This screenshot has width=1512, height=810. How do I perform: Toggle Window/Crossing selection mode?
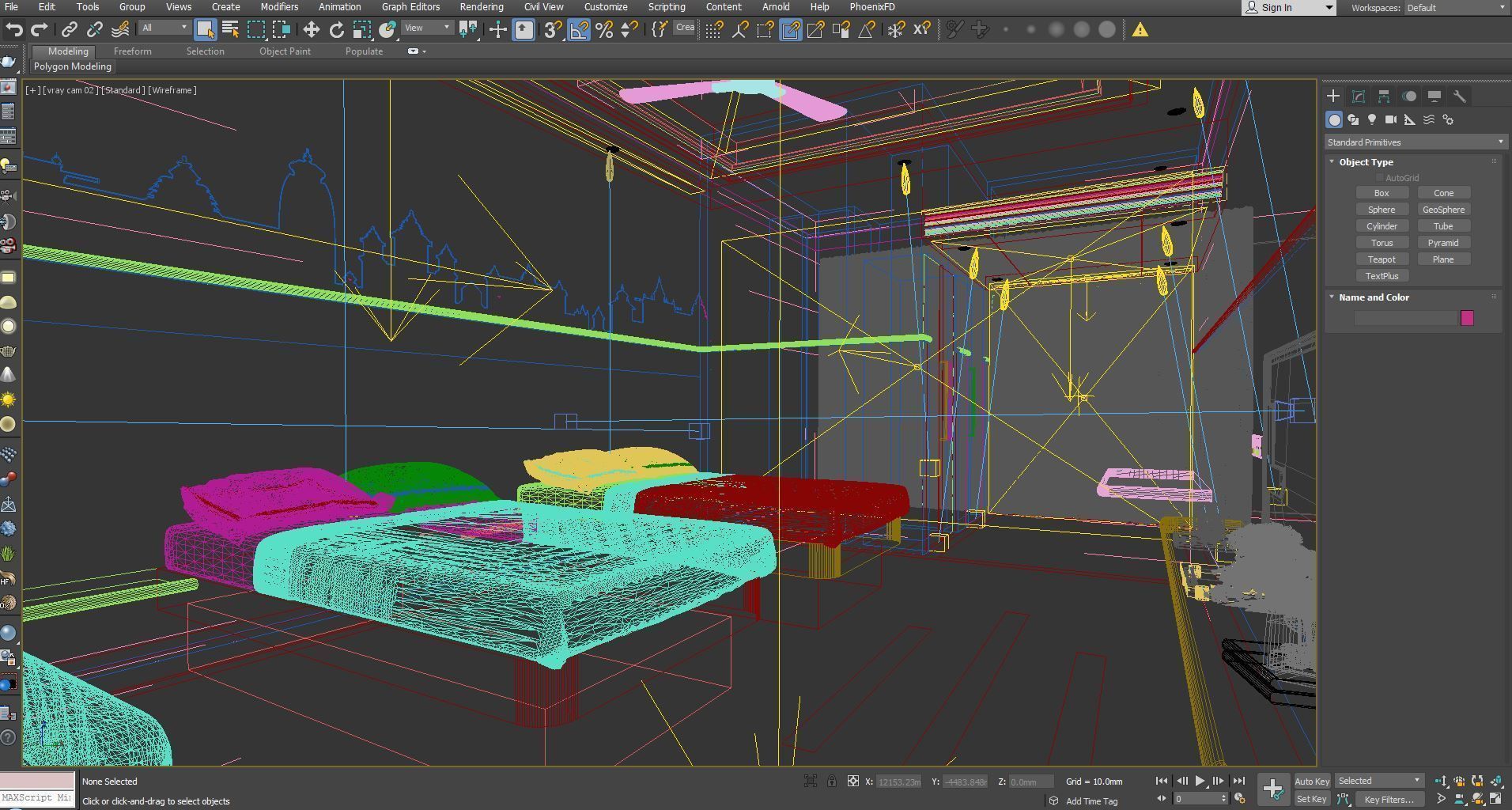[281, 30]
